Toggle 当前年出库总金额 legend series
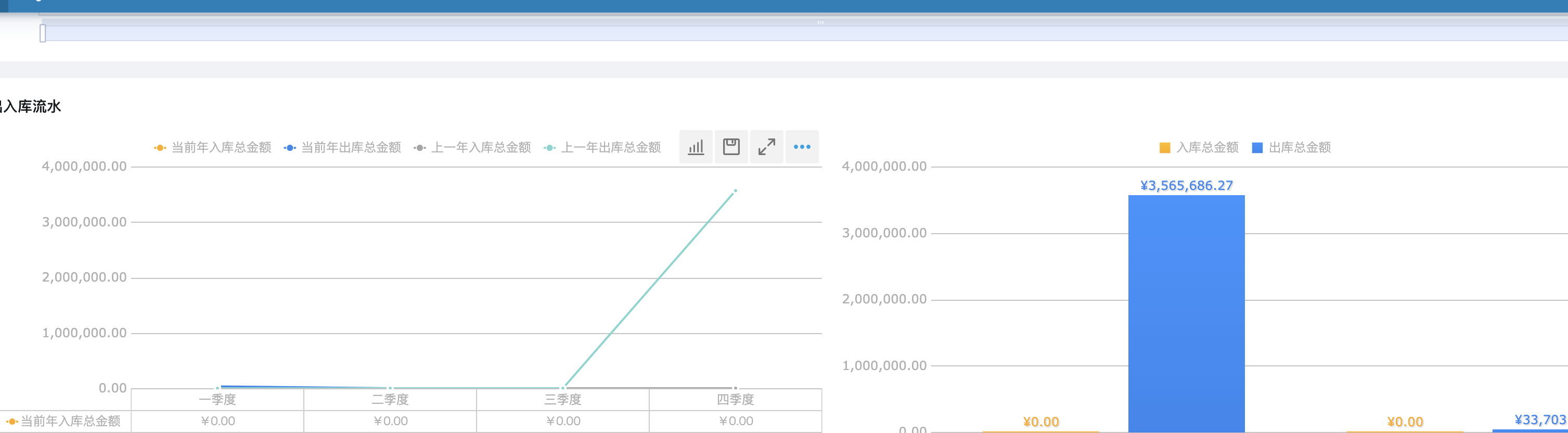Screen dimensions: 1568x433 pyautogui.click(x=342, y=147)
